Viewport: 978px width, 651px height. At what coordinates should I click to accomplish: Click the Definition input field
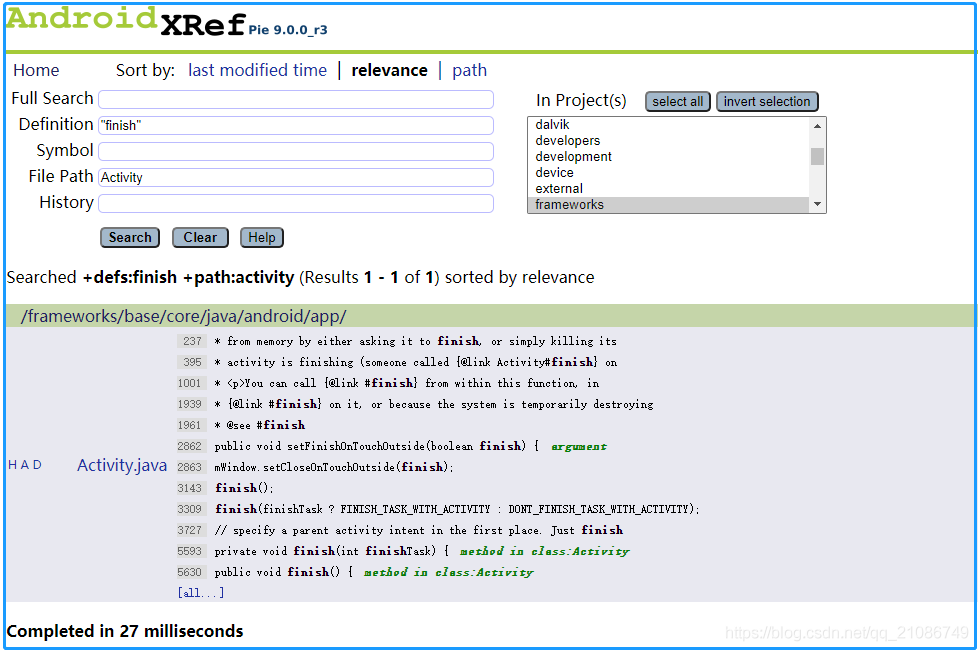click(296, 125)
